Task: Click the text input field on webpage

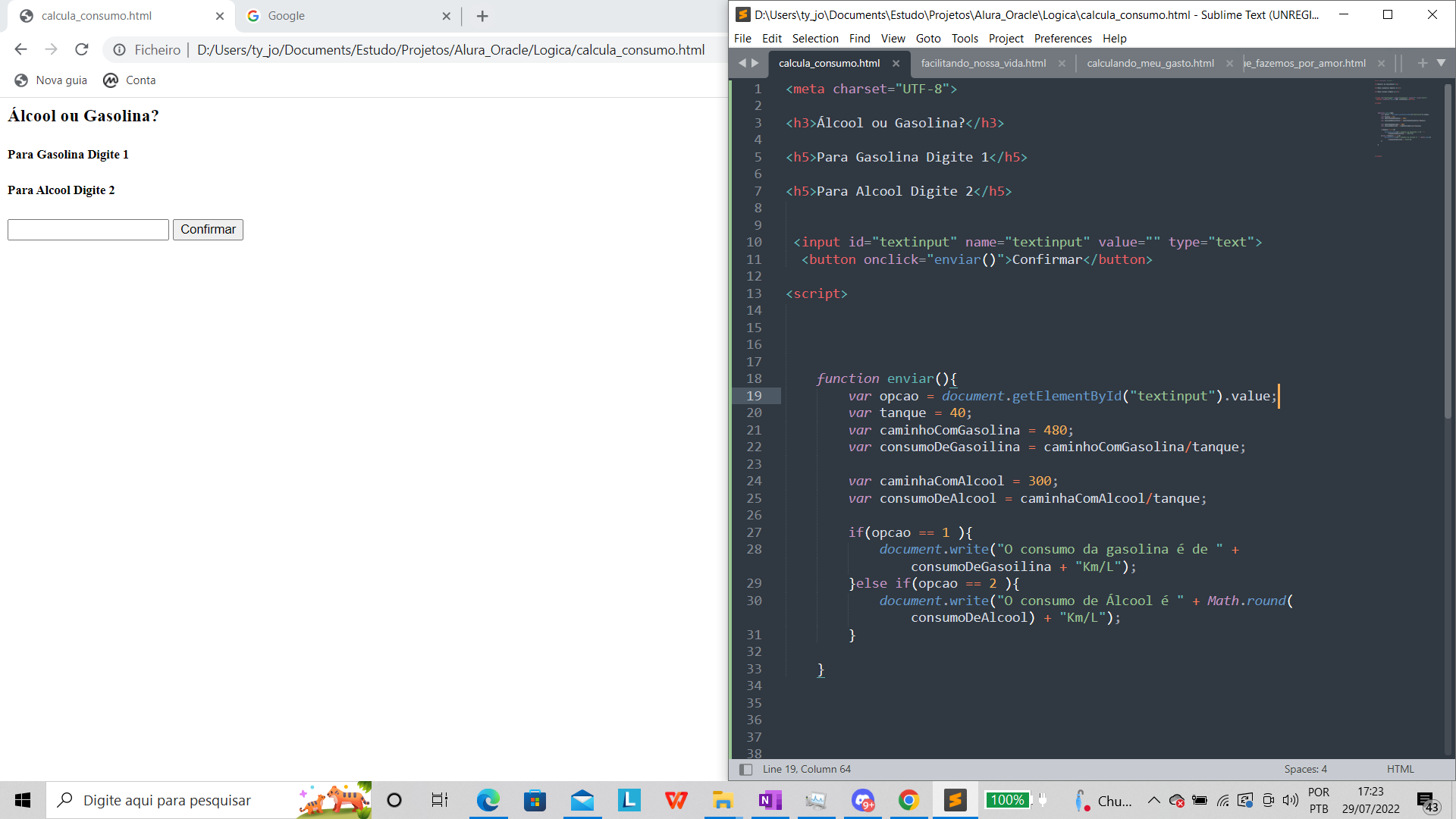Action: 88,229
